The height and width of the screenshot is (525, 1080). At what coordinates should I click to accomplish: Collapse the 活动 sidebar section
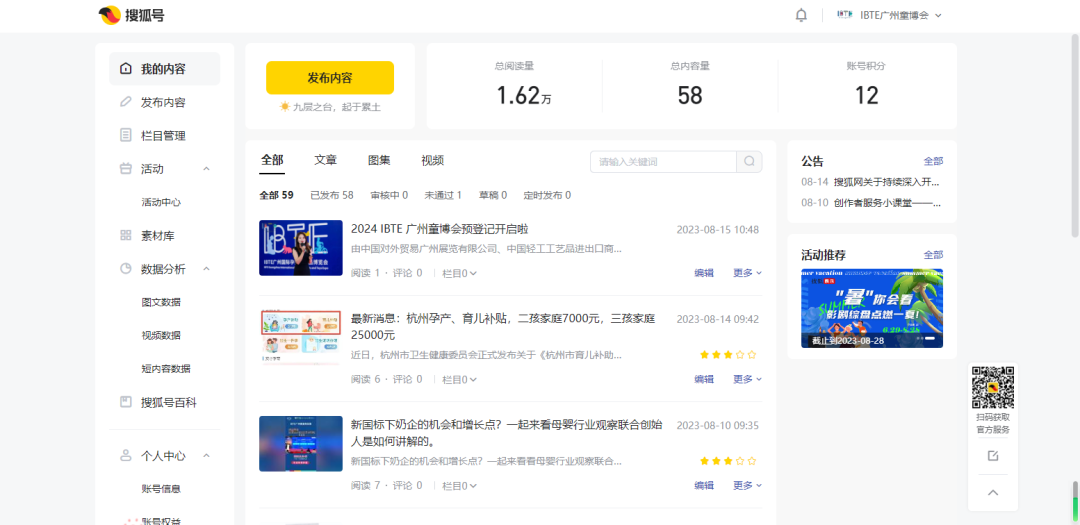pos(207,169)
